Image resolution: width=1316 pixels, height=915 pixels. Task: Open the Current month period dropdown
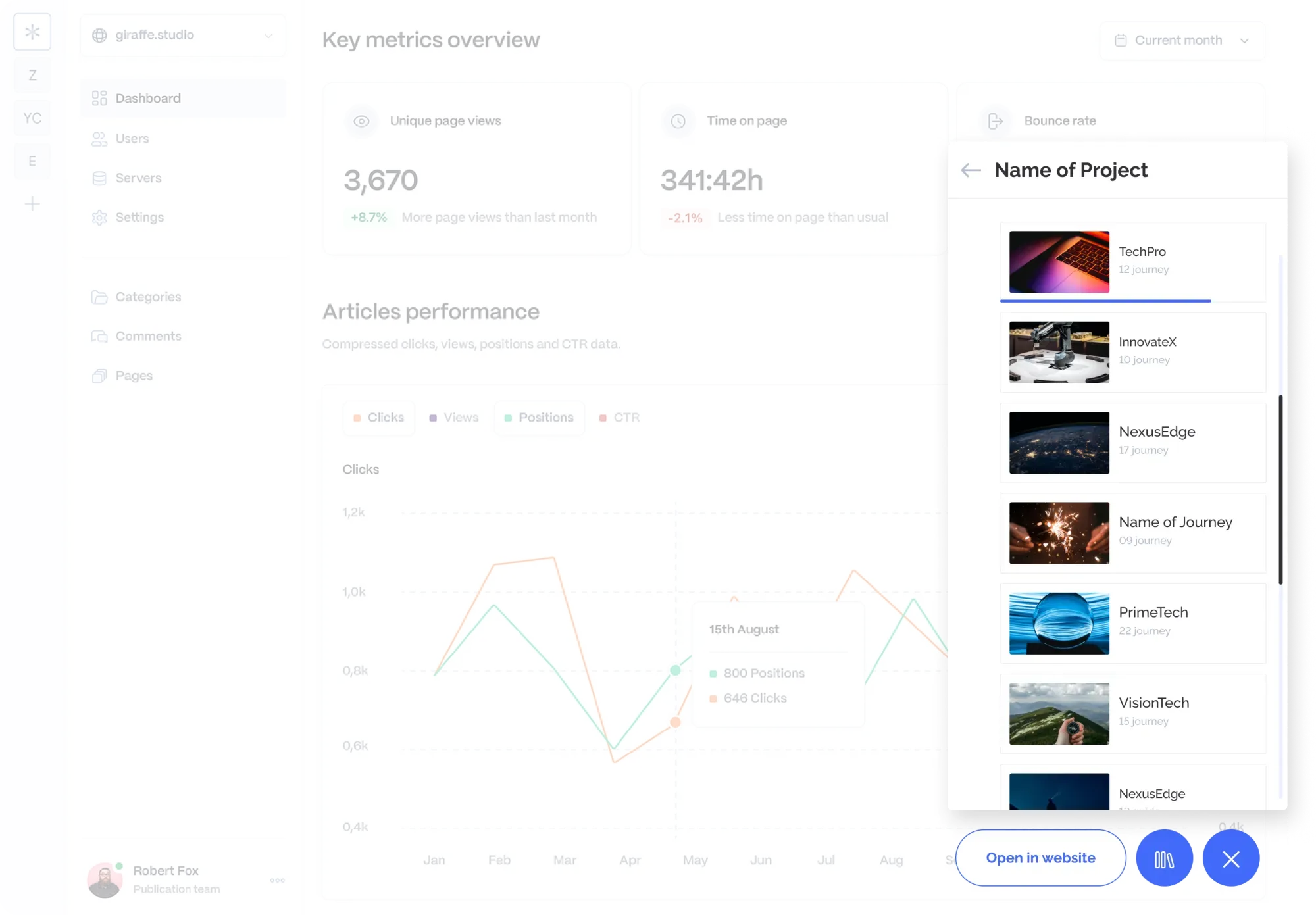pos(1182,41)
